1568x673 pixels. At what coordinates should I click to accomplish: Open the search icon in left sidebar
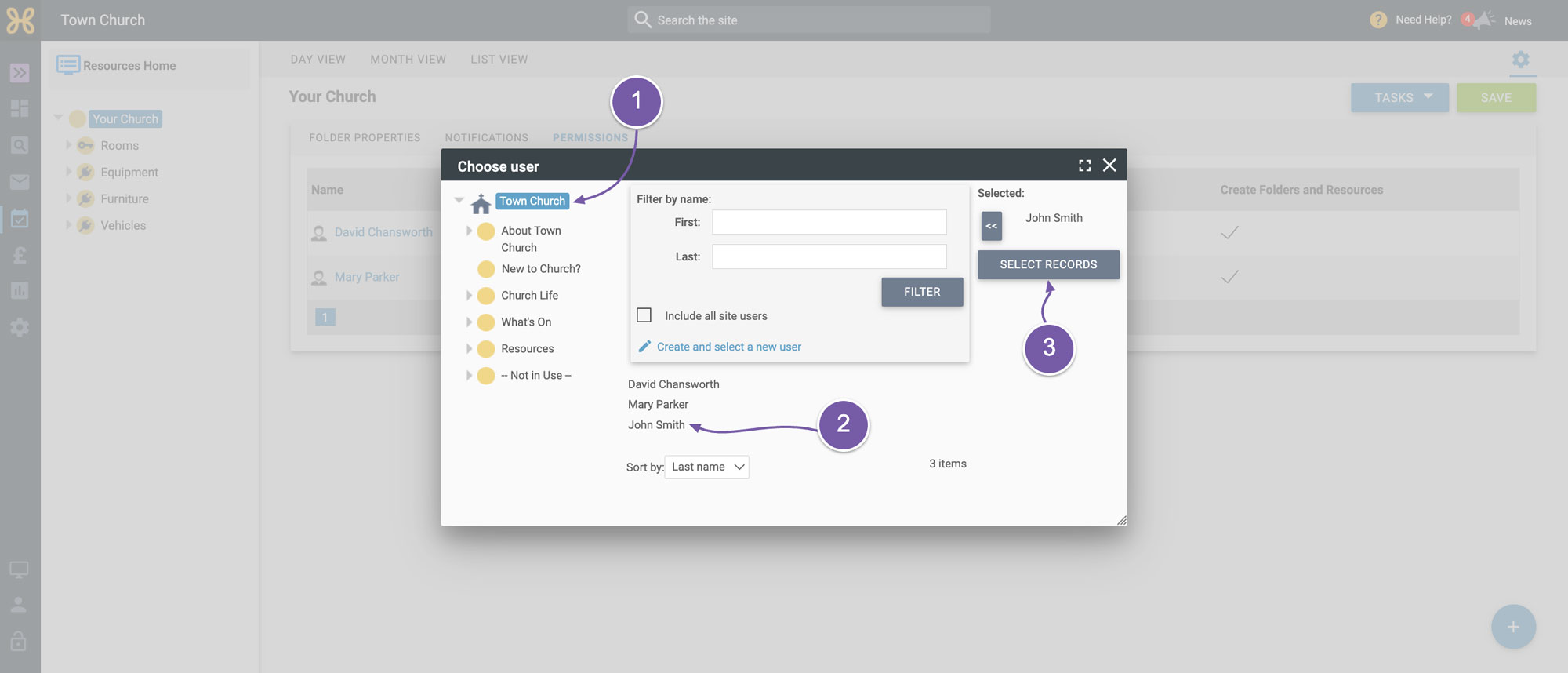20,145
